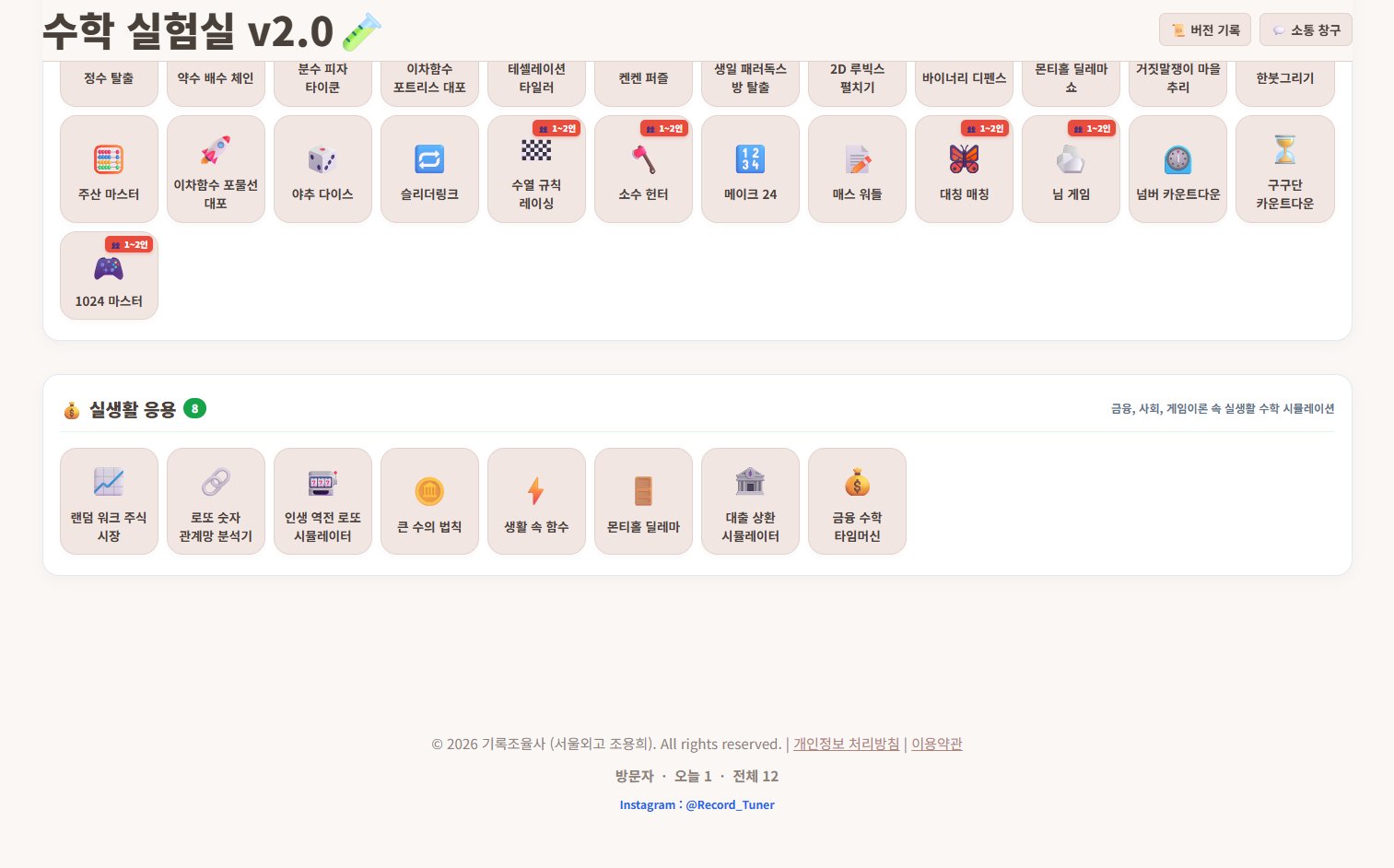Open the 몬티홀 딜레마 door tile

(643, 501)
